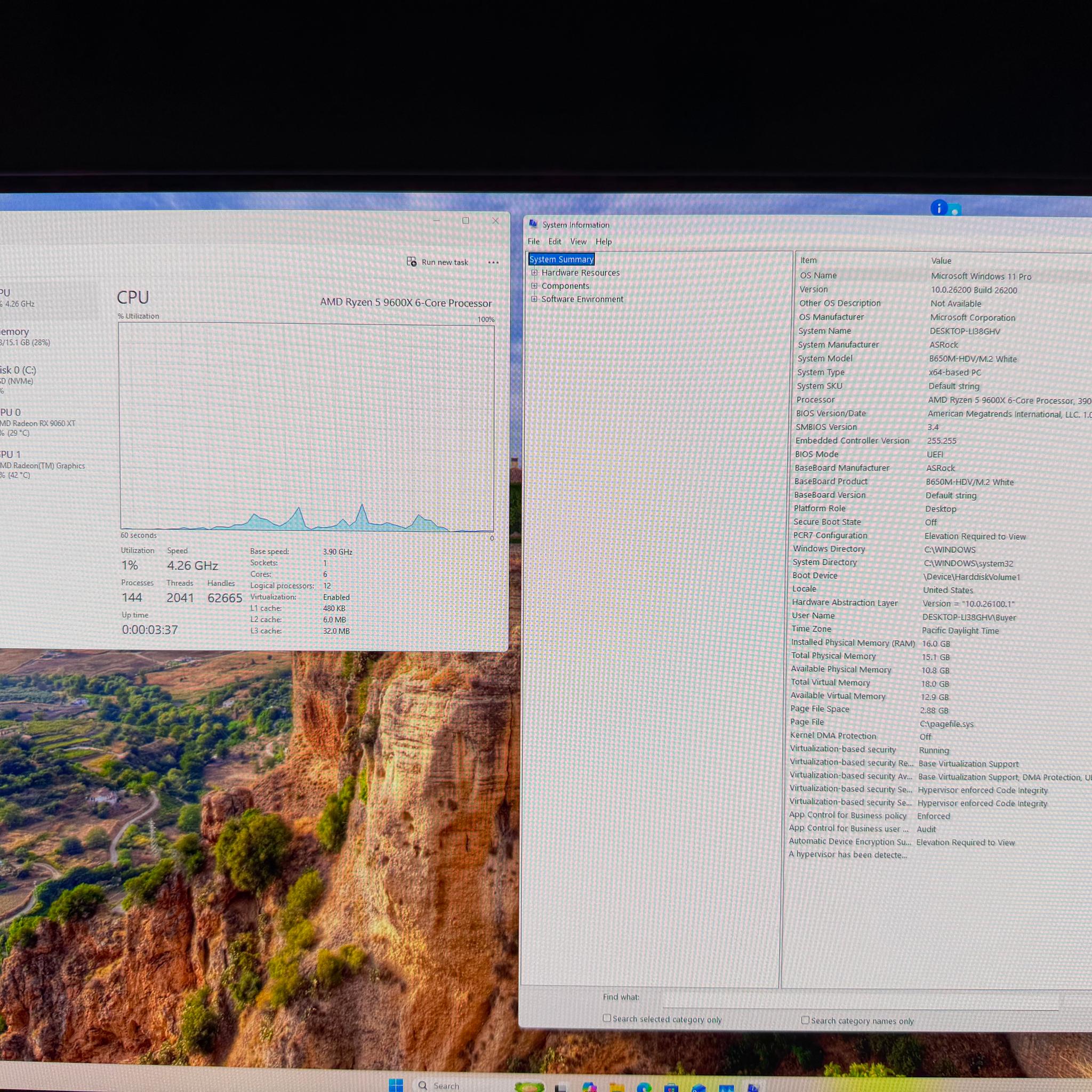Tick 'Search category names only' checkbox
Screen dimensions: 1092x1092
[x=805, y=1019]
